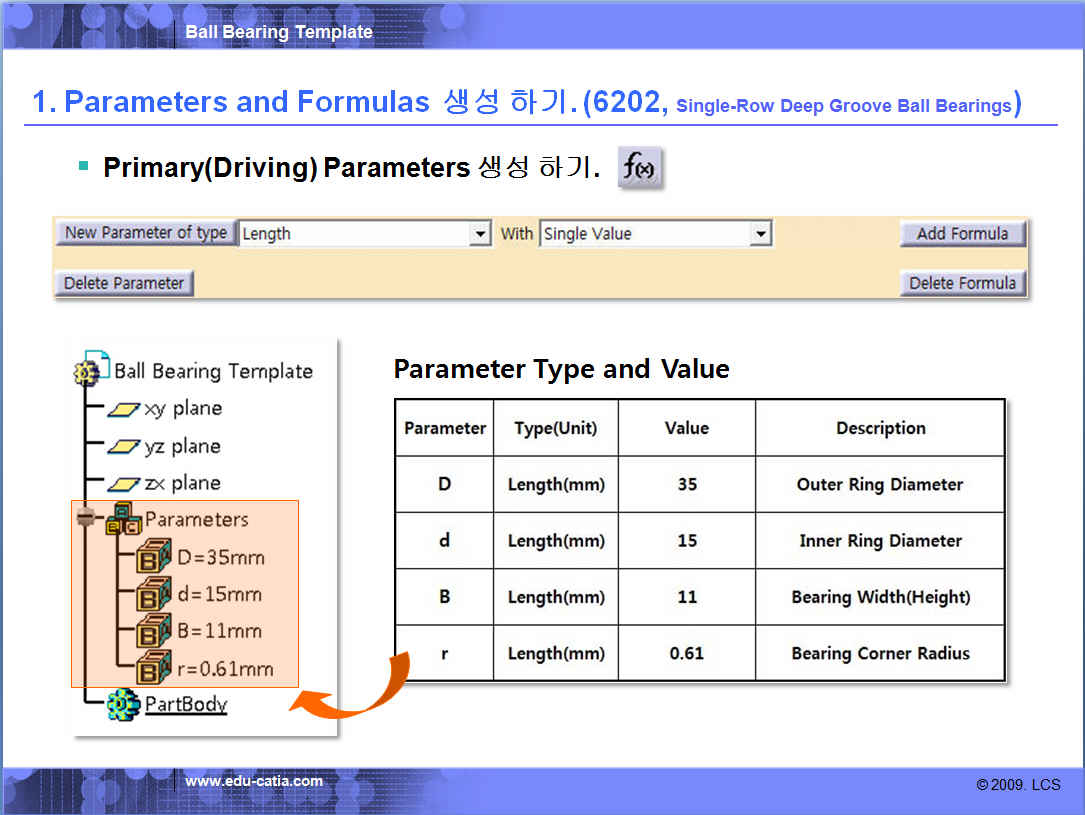Open the underlined PartBody label
The height and width of the screenshot is (815, 1085).
click(186, 704)
